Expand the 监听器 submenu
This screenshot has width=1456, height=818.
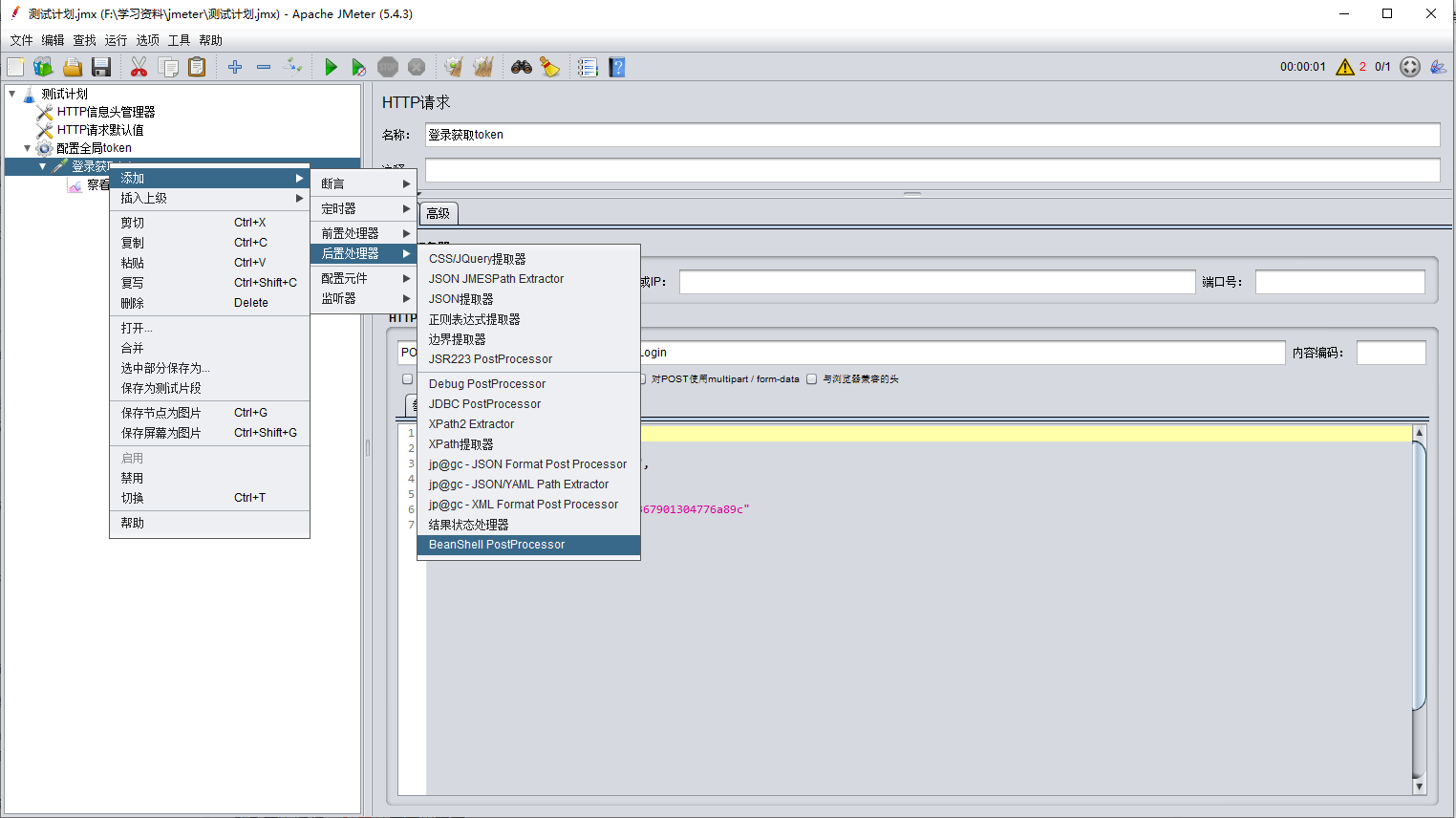[365, 298]
